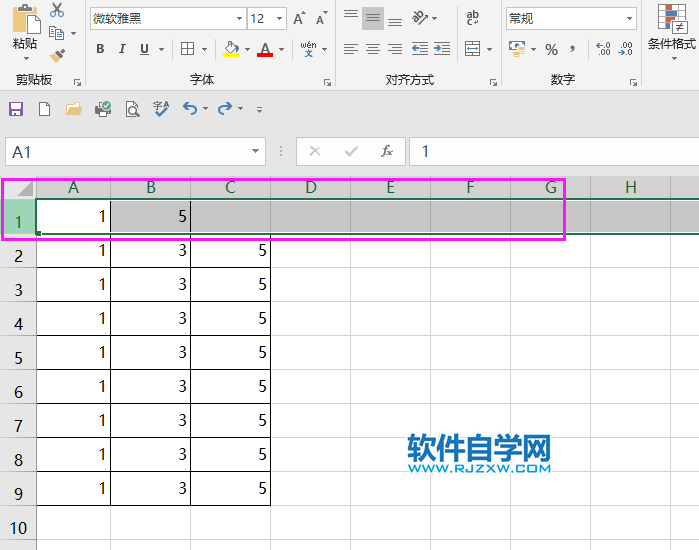The image size is (699, 550).
Task: Open font name dropdown 微软雅黑
Action: coord(239,19)
